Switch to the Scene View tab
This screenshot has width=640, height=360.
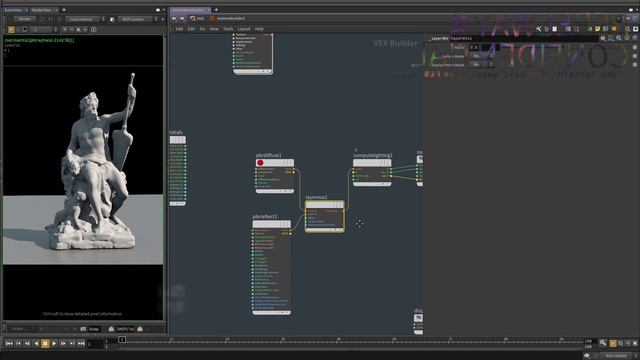pyautogui.click(x=13, y=10)
